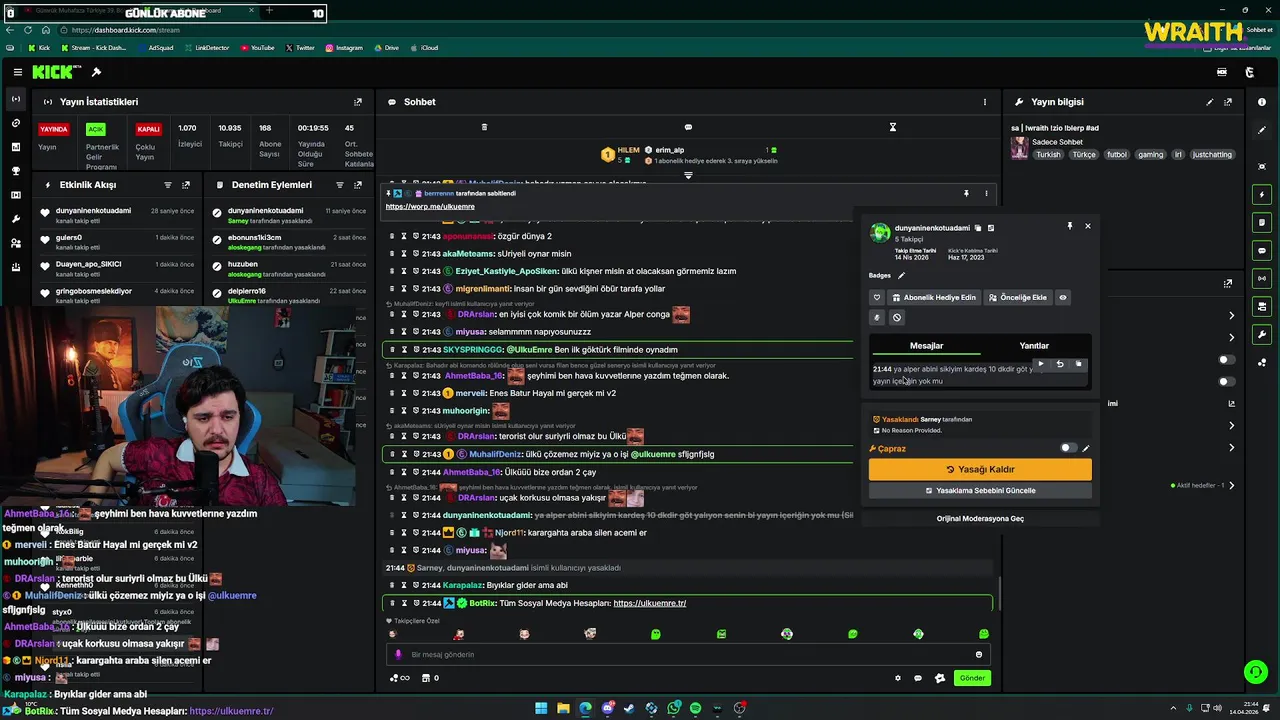
Task: Click the justchatting tag
Action: point(1213,155)
